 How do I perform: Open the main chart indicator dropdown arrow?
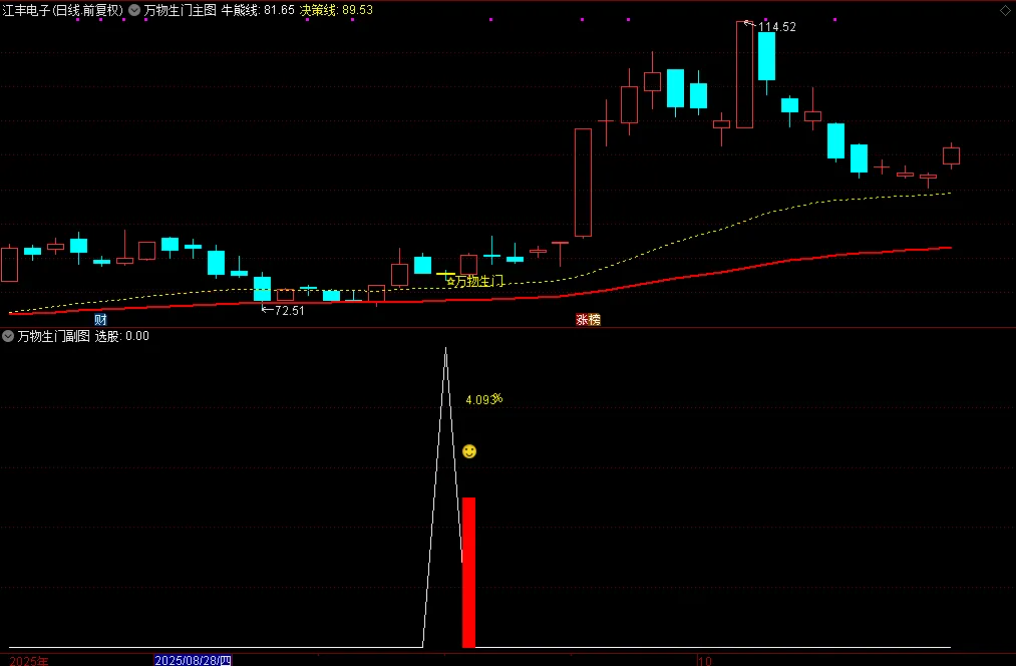(134, 10)
